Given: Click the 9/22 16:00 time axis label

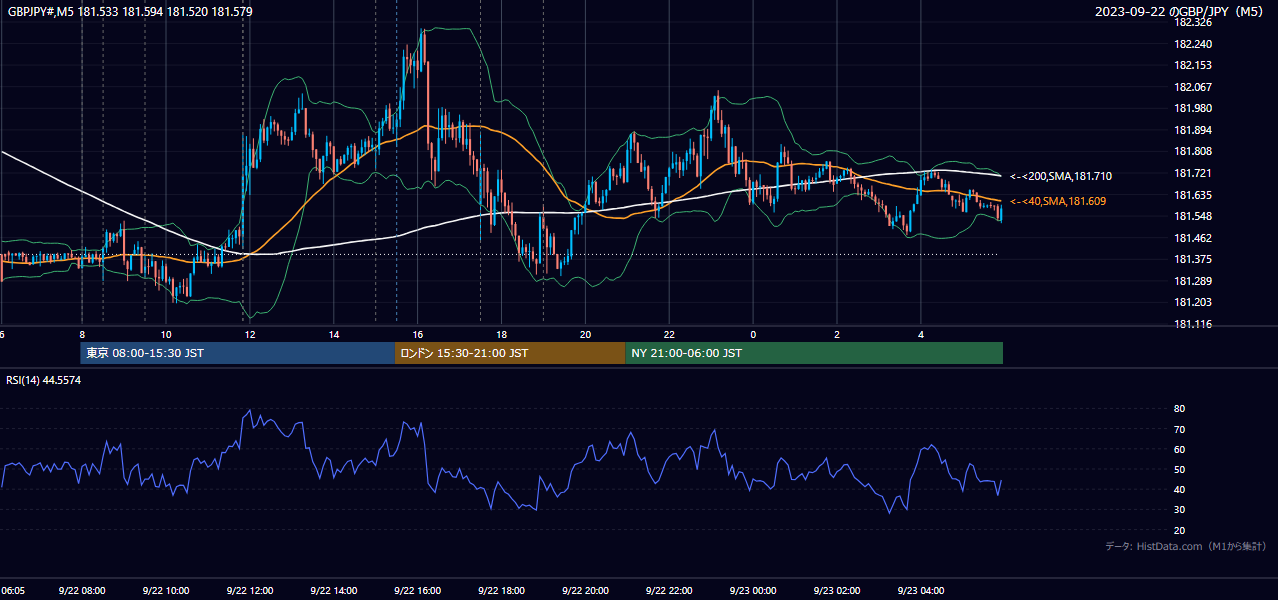Looking at the screenshot, I should 418,590.
